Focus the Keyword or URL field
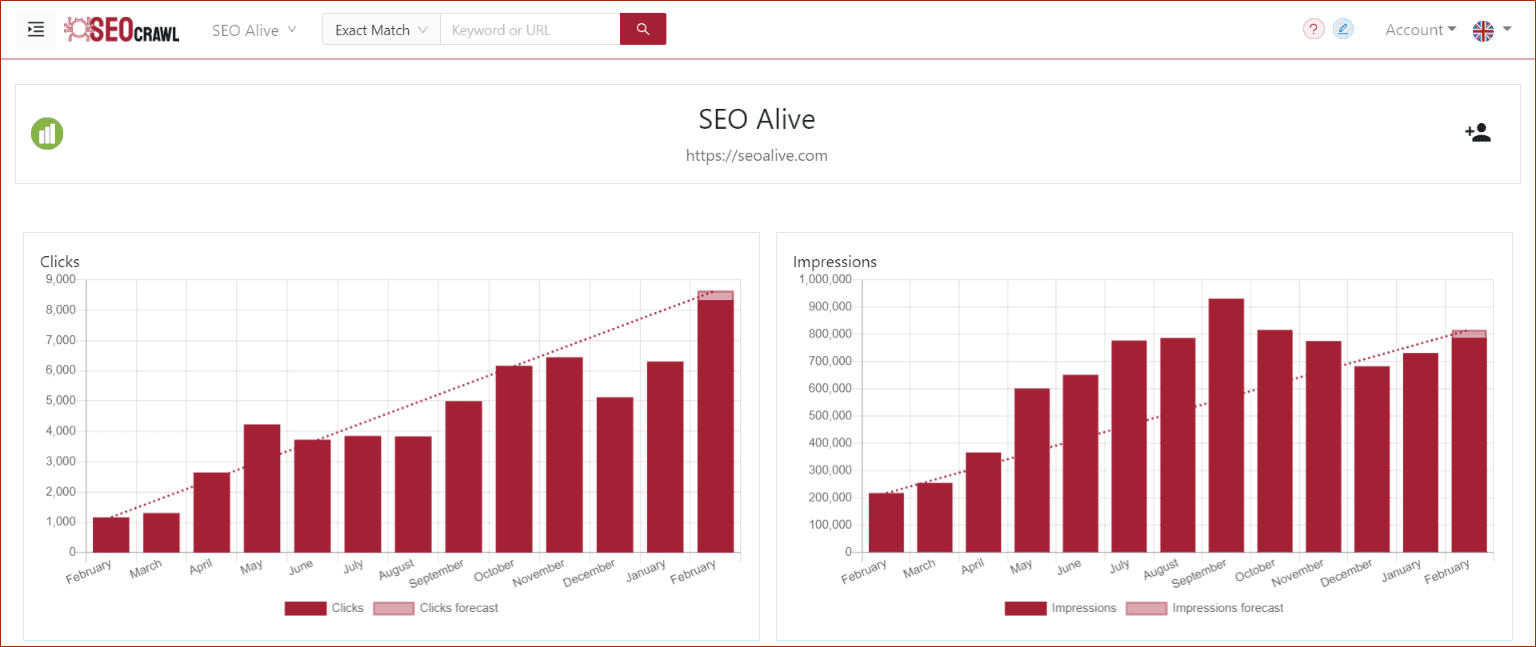1536x647 pixels. tap(530, 30)
